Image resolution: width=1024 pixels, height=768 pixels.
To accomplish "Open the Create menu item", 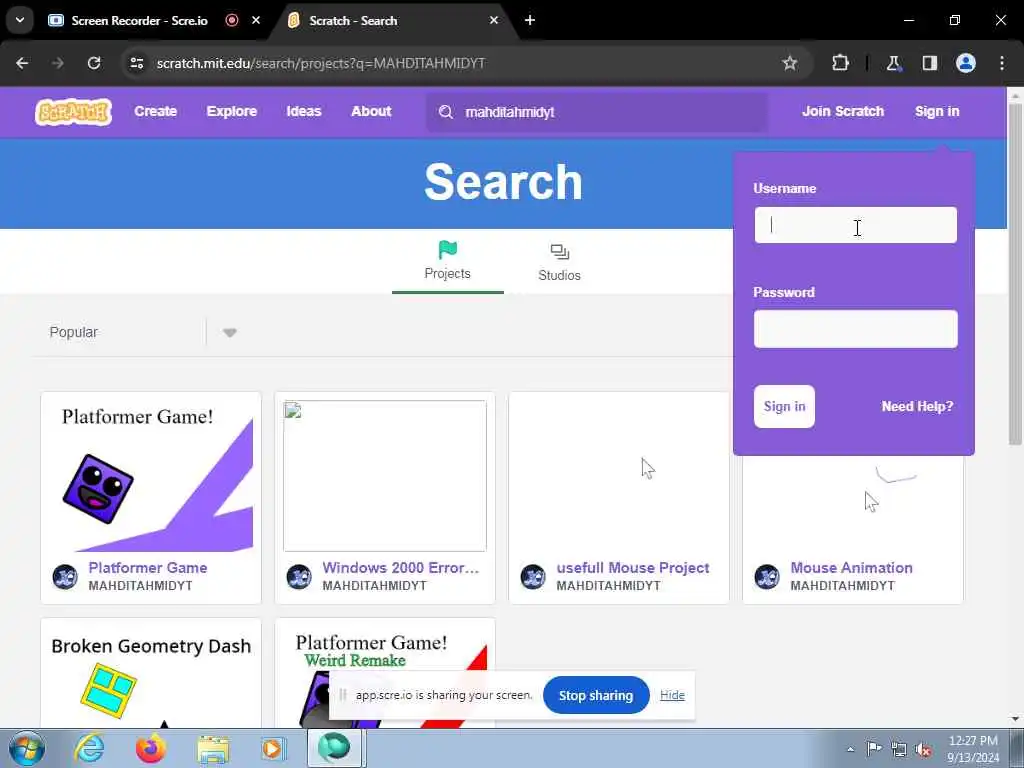I will (x=155, y=111).
